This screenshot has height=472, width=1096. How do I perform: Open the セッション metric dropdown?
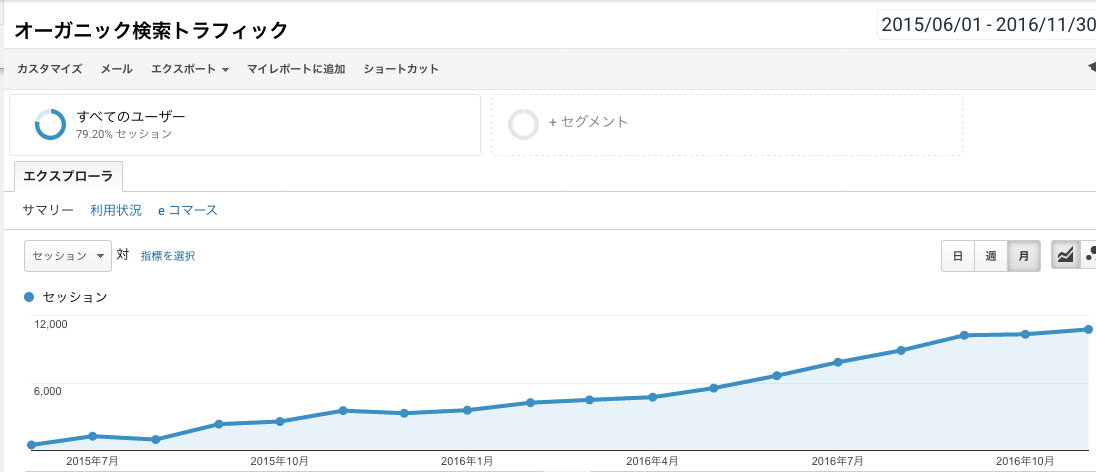pos(68,256)
